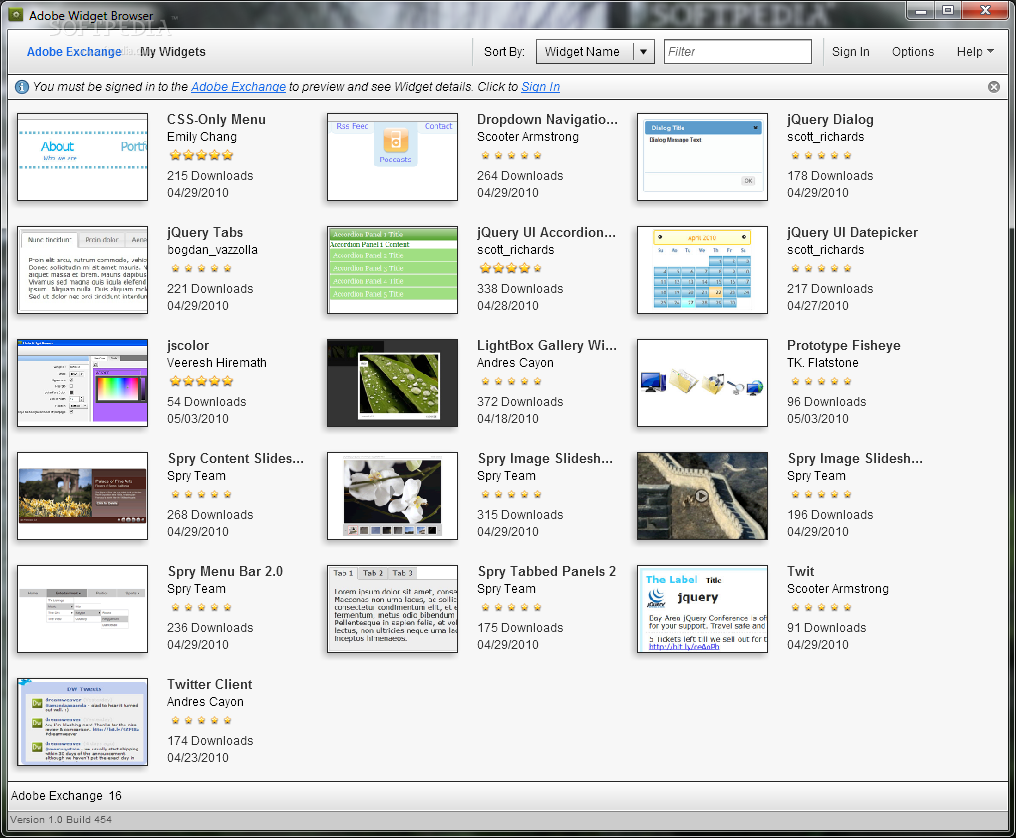Click the LightBox Gallery leaf thumbnail
Viewport: 1016px width, 838px height.
pyautogui.click(x=392, y=383)
